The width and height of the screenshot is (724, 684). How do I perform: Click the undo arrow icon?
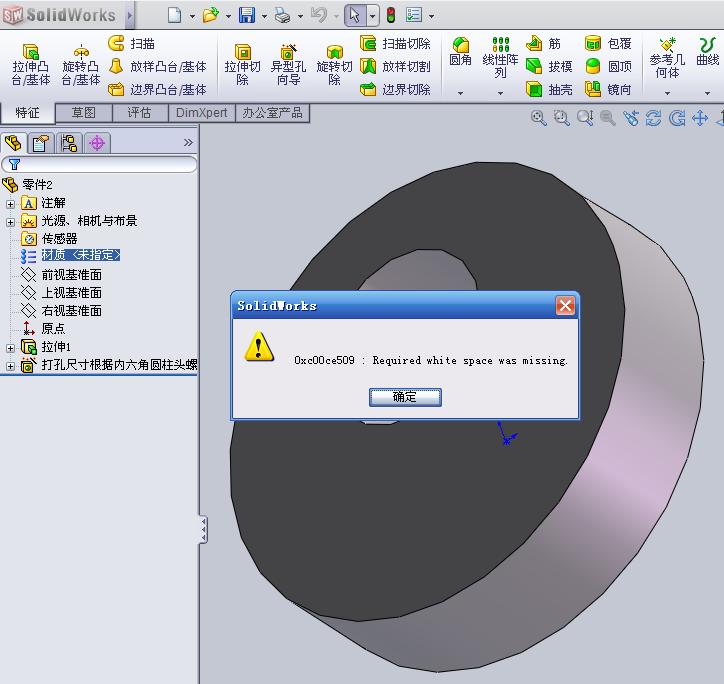click(x=319, y=15)
